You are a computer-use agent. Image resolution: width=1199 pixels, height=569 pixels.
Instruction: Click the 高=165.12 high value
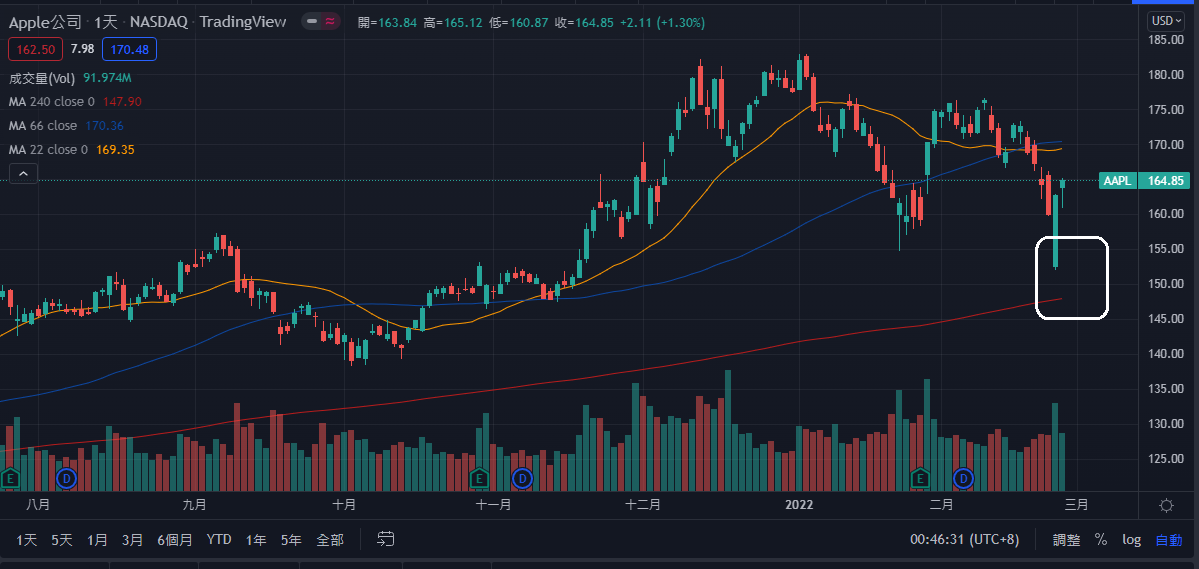(x=453, y=23)
